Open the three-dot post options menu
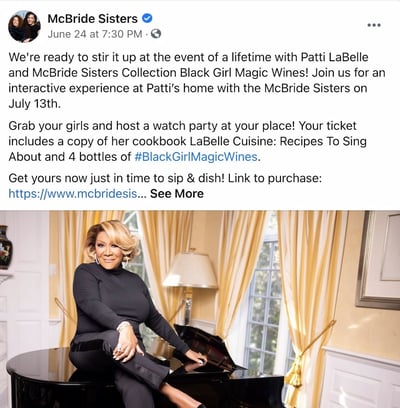Image resolution: width=400 pixels, height=408 pixels. click(374, 25)
